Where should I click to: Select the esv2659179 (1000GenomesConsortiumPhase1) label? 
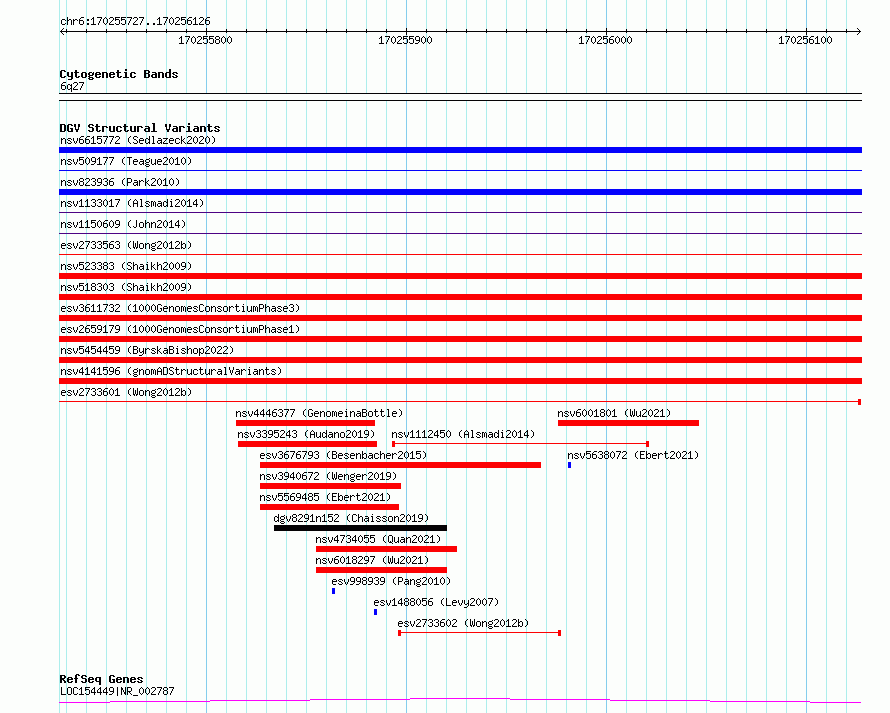tap(180, 329)
